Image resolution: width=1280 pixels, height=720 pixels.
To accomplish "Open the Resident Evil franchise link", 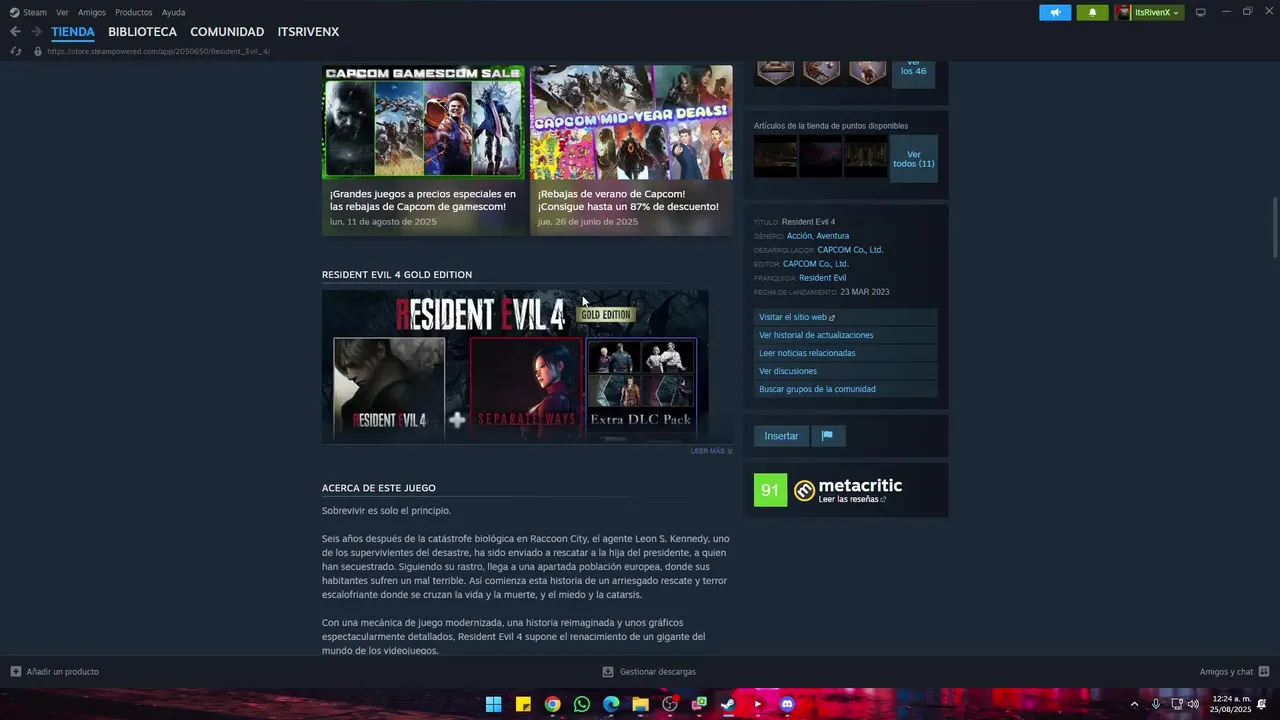I will (x=822, y=278).
